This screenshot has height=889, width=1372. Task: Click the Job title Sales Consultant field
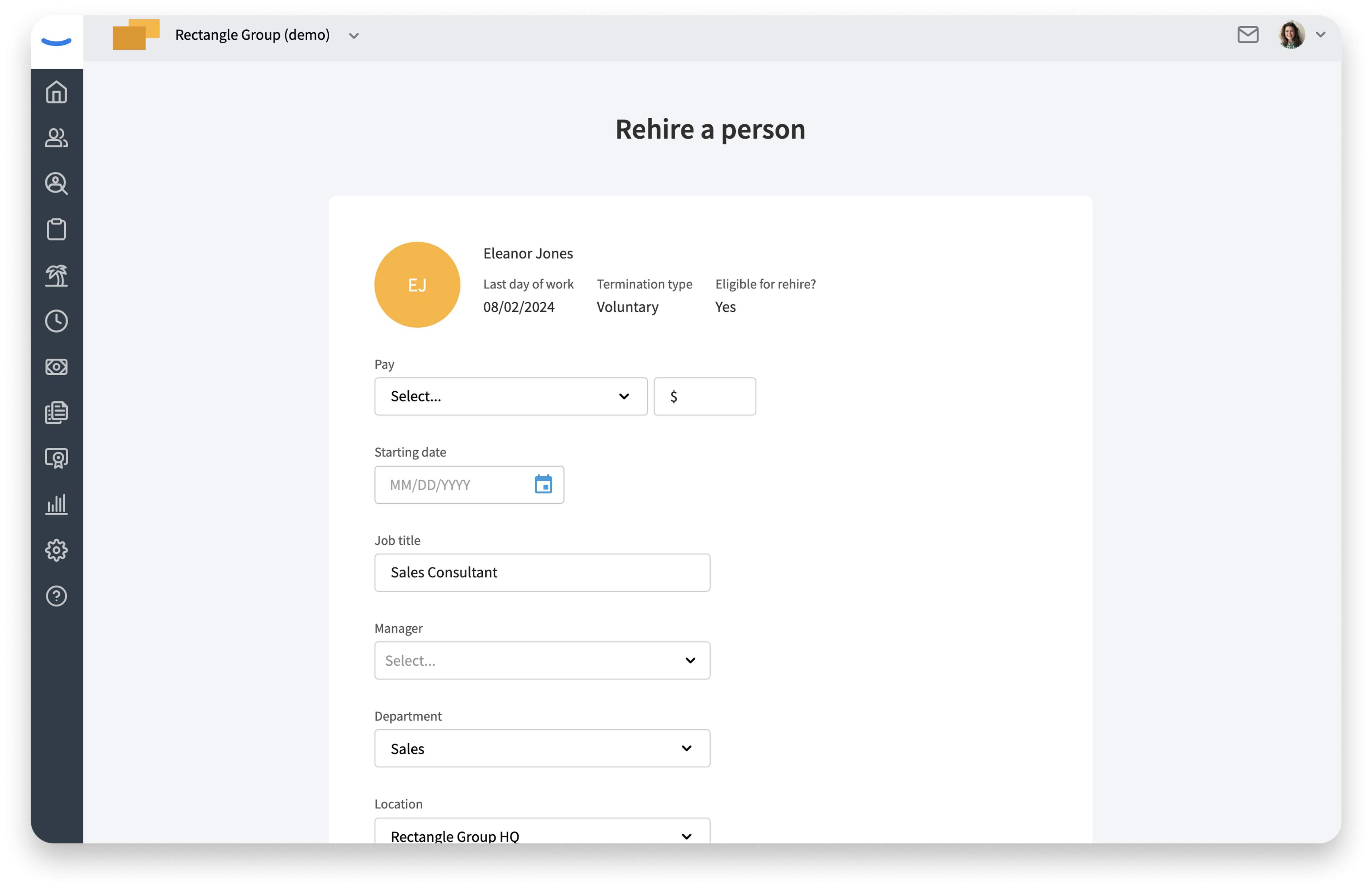542,572
